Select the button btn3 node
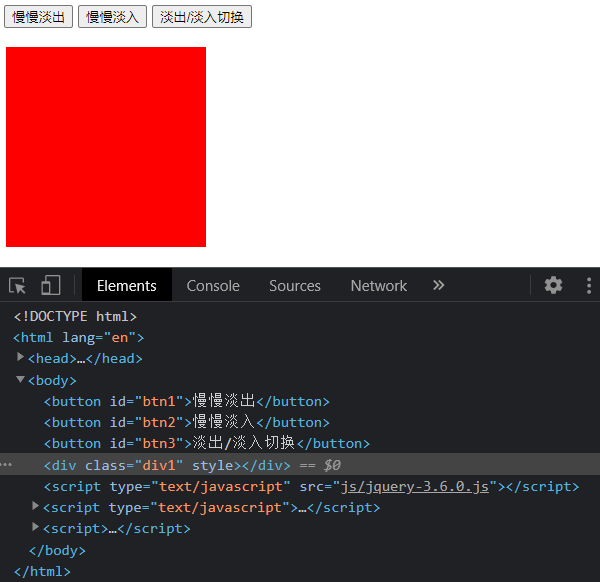The width and height of the screenshot is (600, 582). (207, 443)
